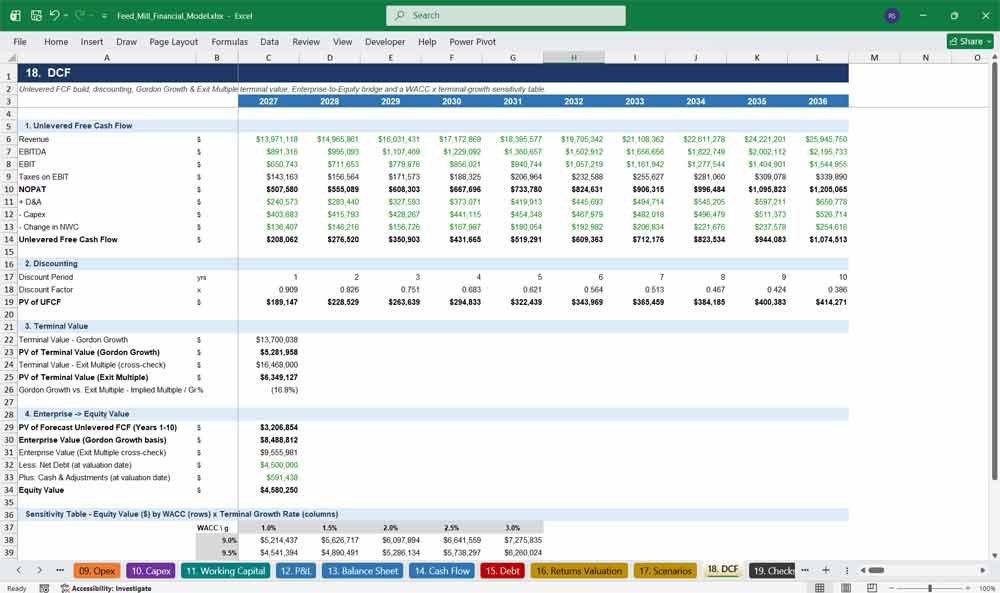Switch to the 15. Debt sheet tab
The image size is (1000, 593).
coord(502,571)
